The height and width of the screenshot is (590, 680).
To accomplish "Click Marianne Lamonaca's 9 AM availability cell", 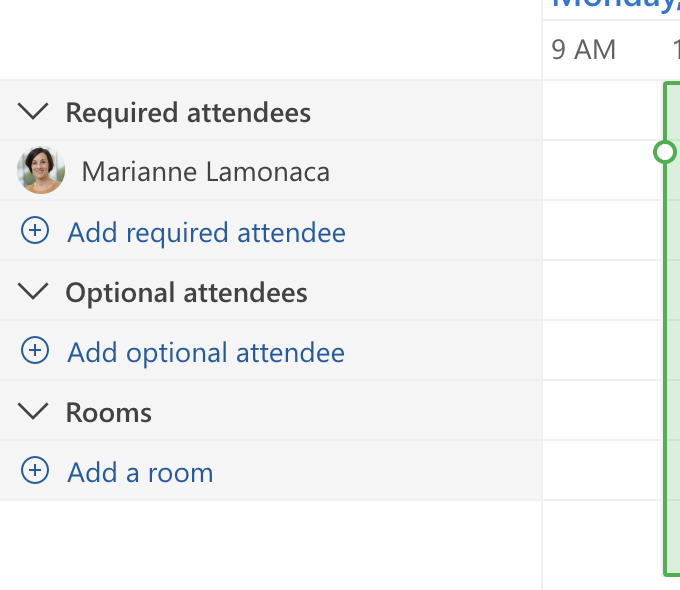I will point(600,171).
